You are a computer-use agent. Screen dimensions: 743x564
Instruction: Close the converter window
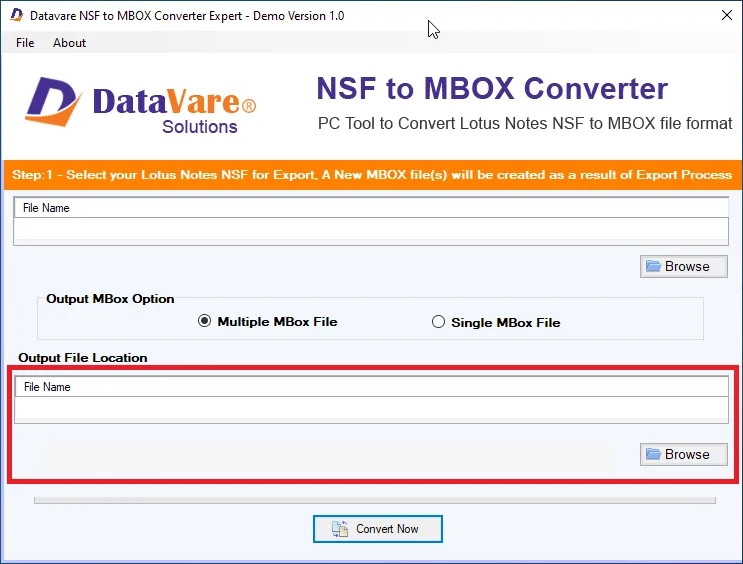726,15
